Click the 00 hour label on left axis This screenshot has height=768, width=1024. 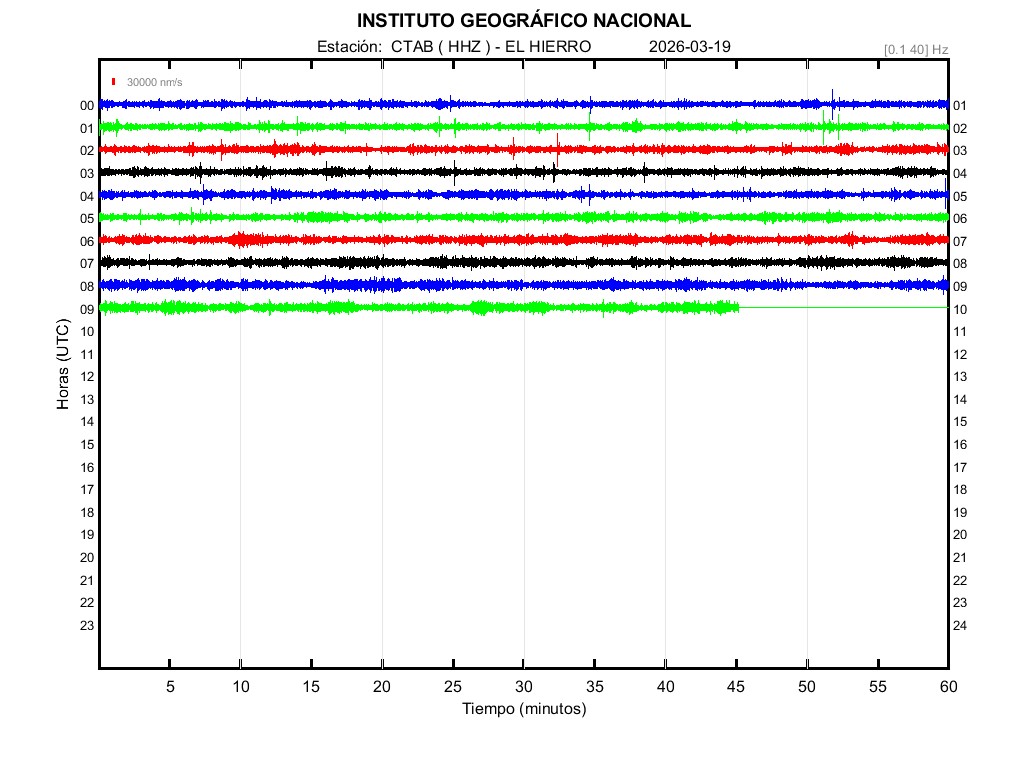coord(87,105)
